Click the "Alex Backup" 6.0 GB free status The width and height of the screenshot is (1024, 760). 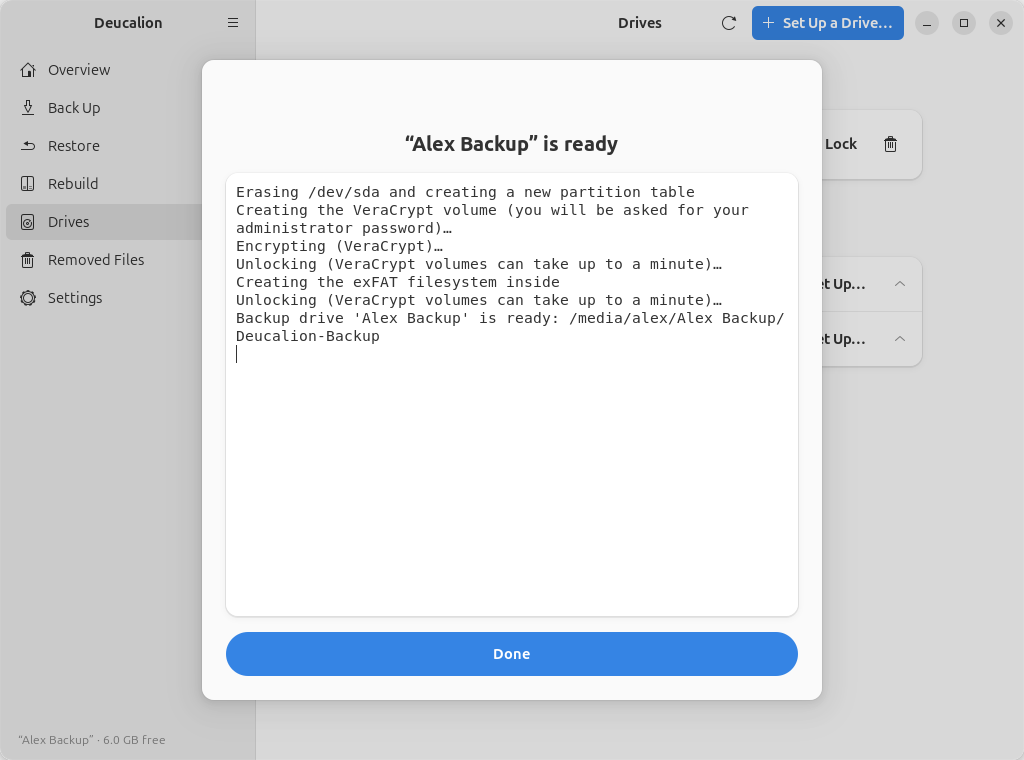click(91, 740)
